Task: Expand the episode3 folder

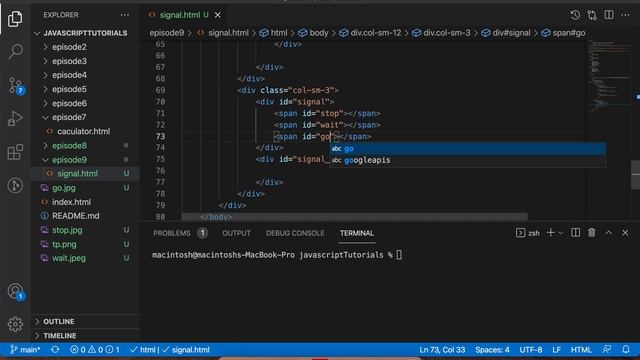Action: [69, 61]
